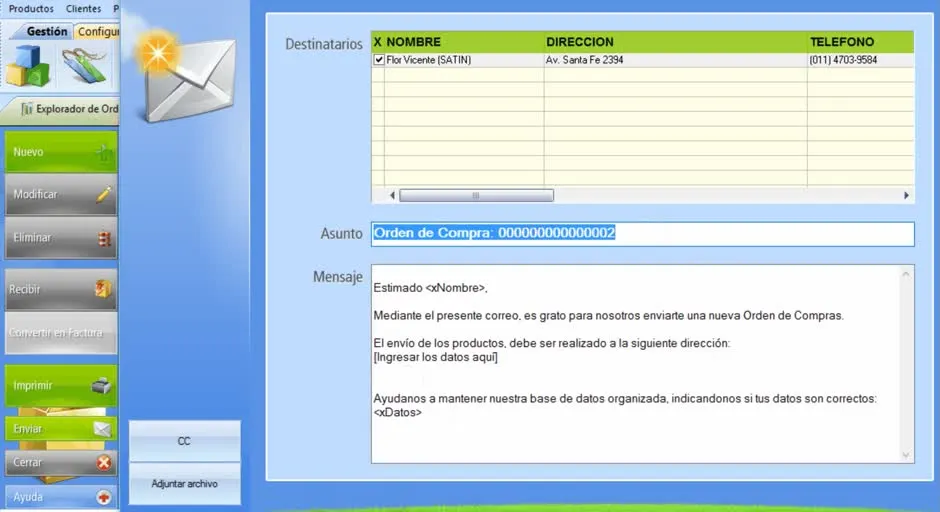The width and height of the screenshot is (940, 512).
Task: Click the Nuevo green button
Action: [x=61, y=152]
